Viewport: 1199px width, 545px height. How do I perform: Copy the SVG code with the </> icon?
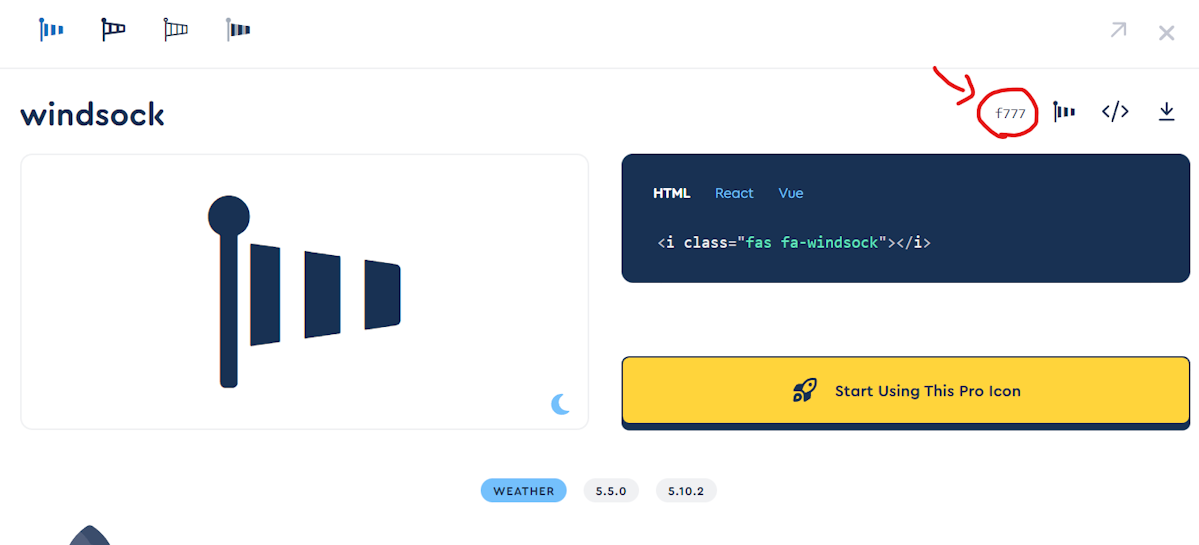tap(1115, 112)
